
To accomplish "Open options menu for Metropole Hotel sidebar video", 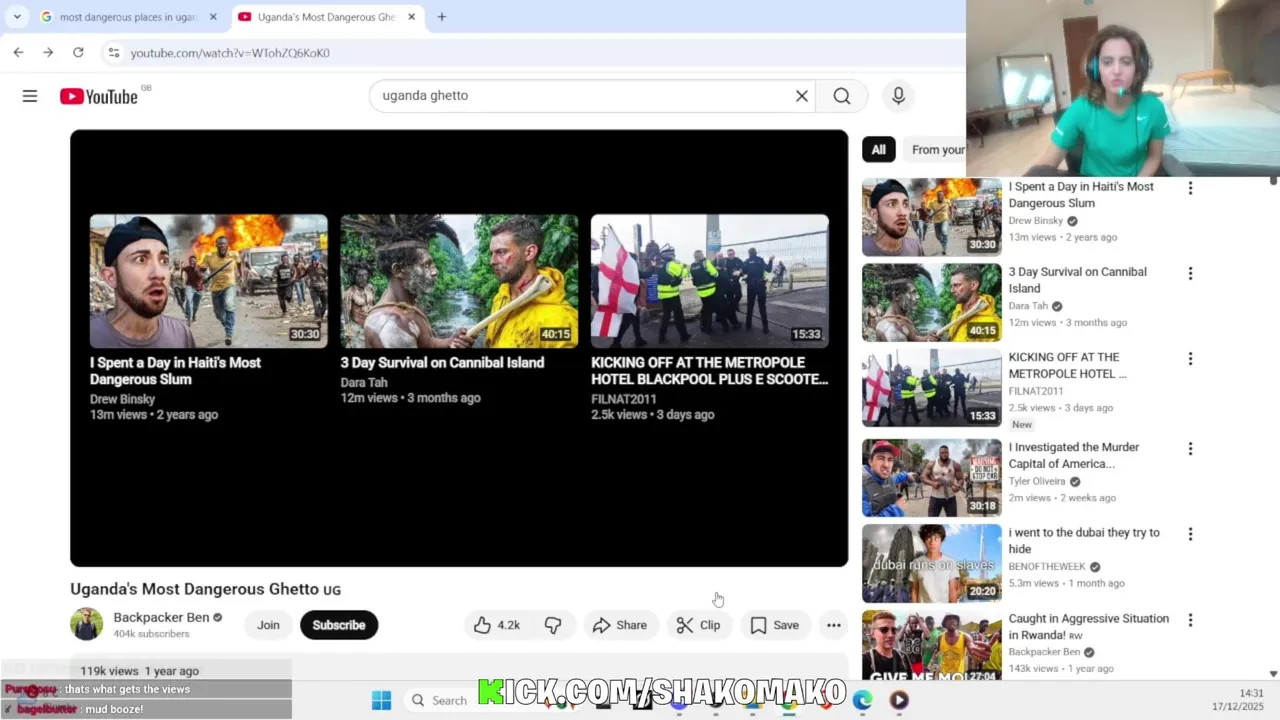I will pyautogui.click(x=1190, y=358).
